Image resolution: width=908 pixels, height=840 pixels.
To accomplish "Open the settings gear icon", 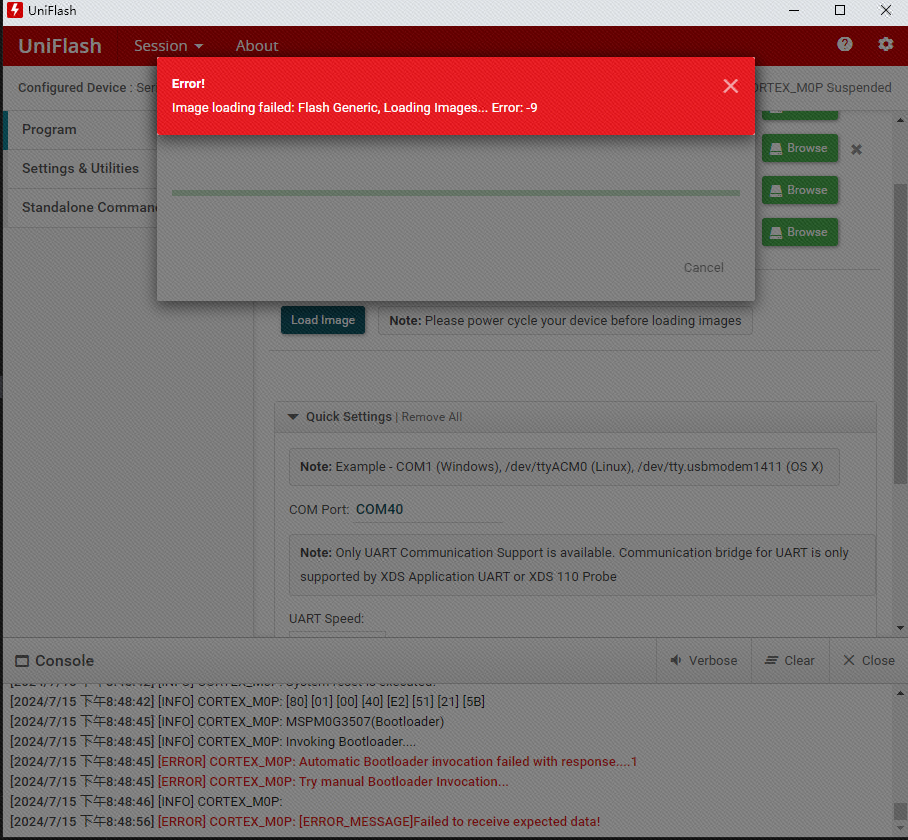I will click(x=885, y=44).
